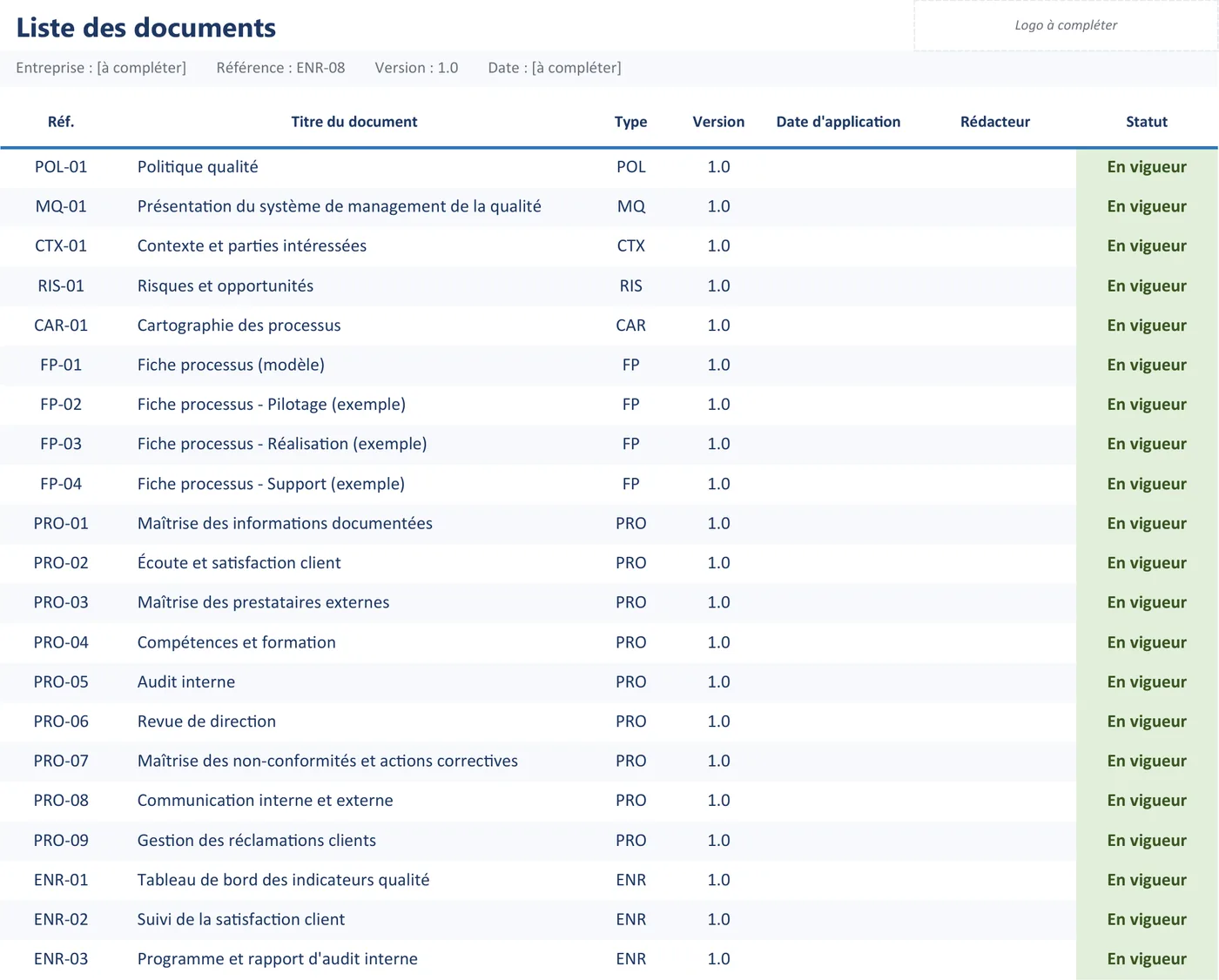Select reference cell 'RIS-01'
Image resolution: width=1219 pixels, height=980 pixels.
61,285
